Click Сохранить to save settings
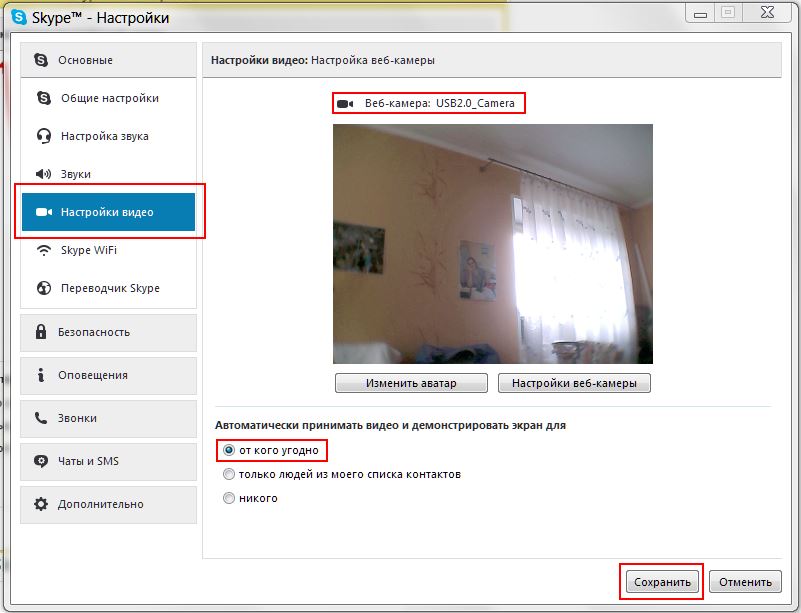The width and height of the screenshot is (801, 613). coord(662,582)
